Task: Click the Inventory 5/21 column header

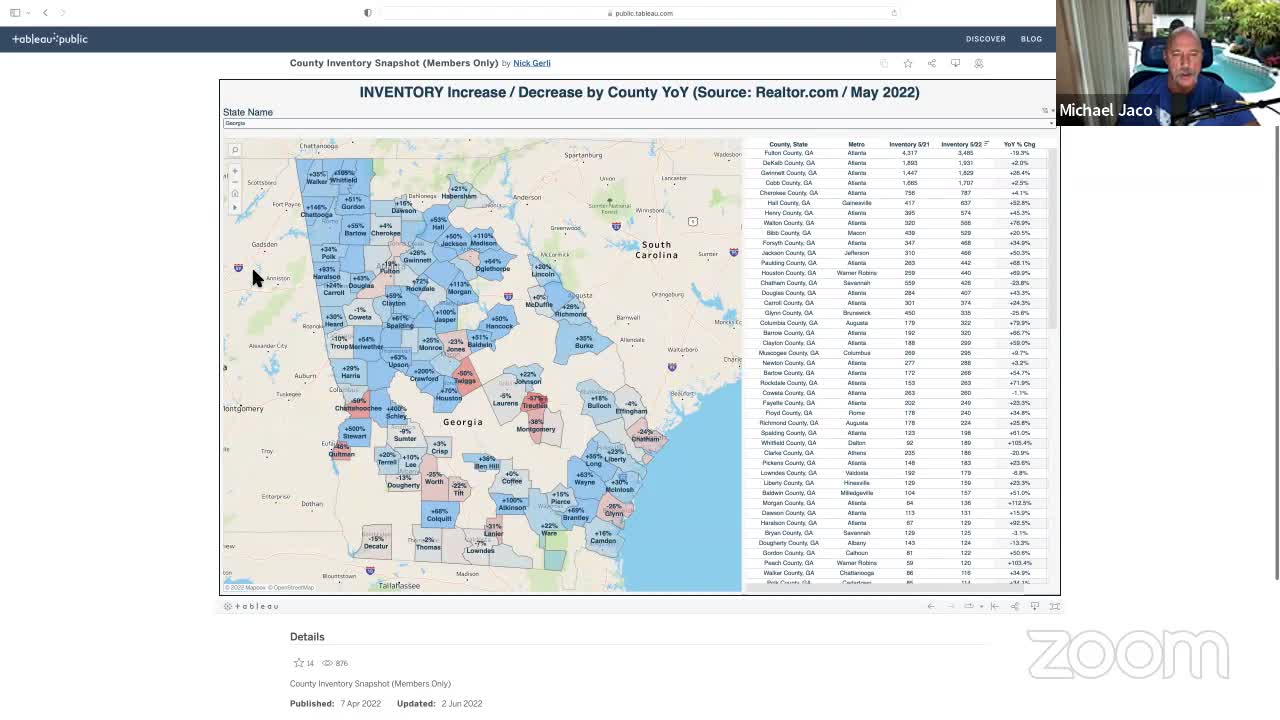Action: [x=909, y=144]
